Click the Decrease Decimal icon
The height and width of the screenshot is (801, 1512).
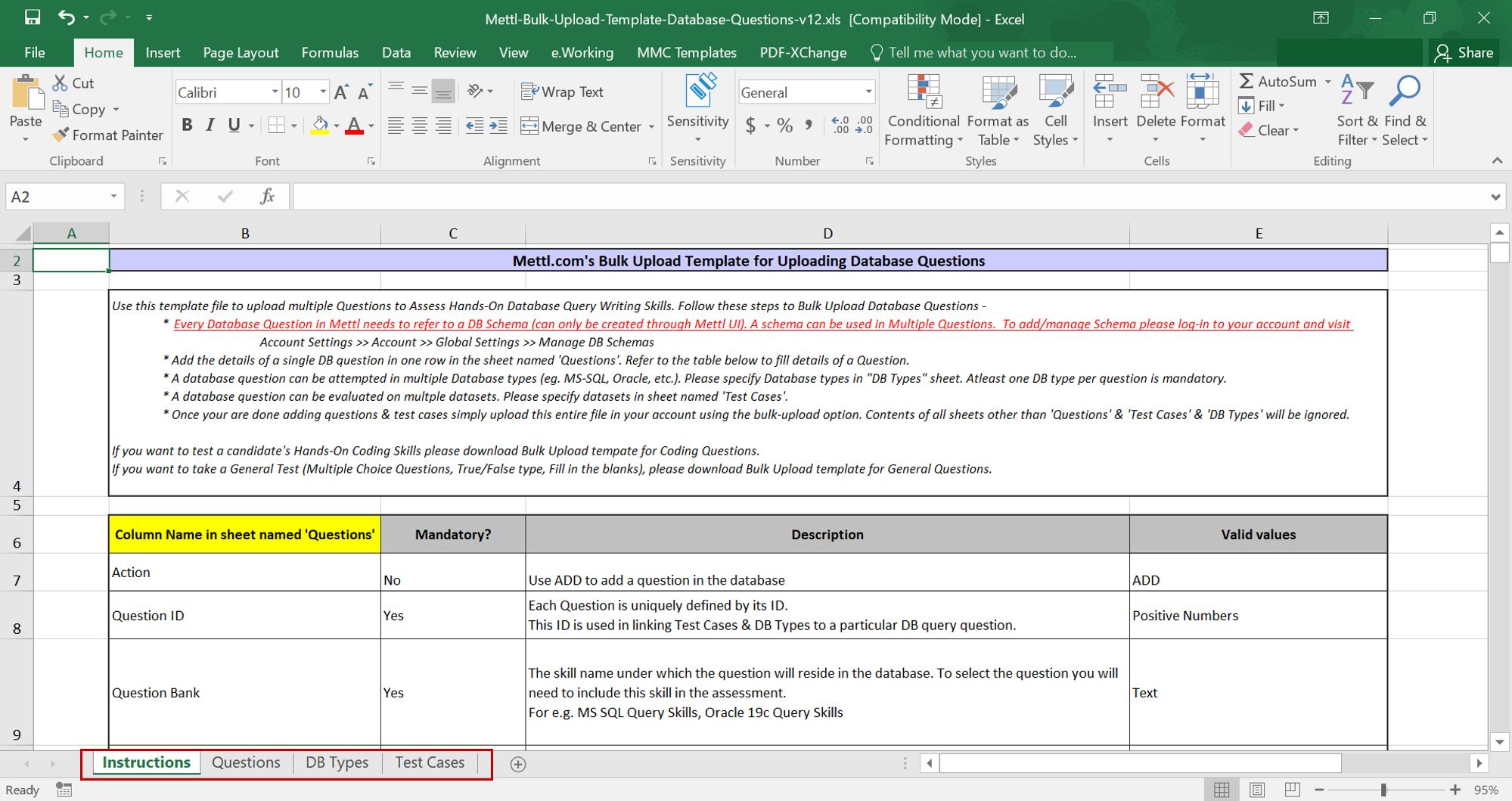tap(865, 126)
